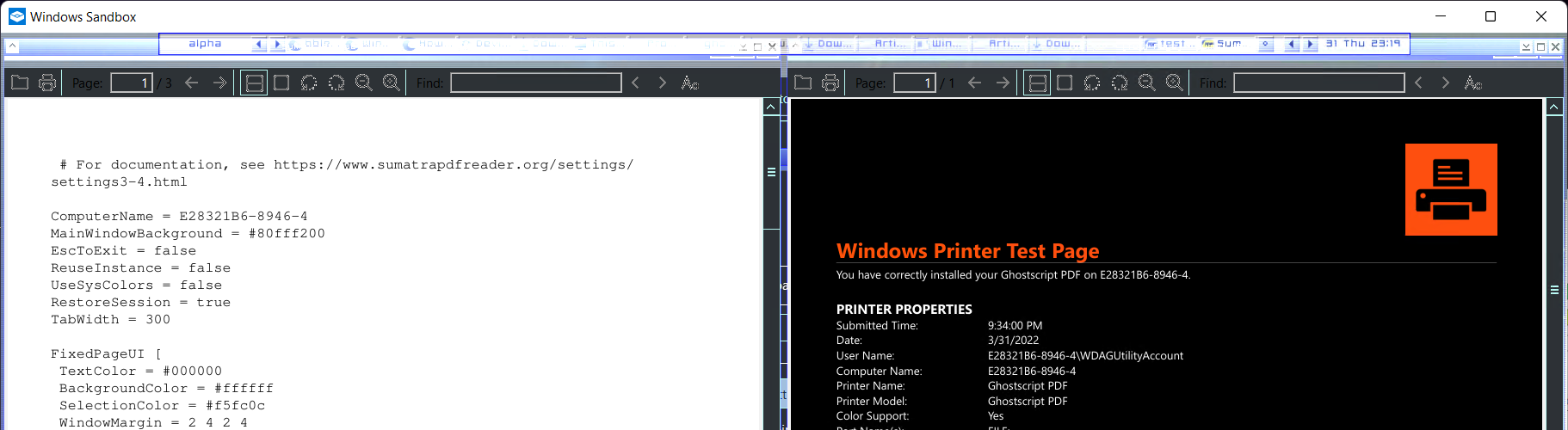The image size is (1568, 430).
Task: Toggle match case in settings document window
Action: tap(689, 83)
